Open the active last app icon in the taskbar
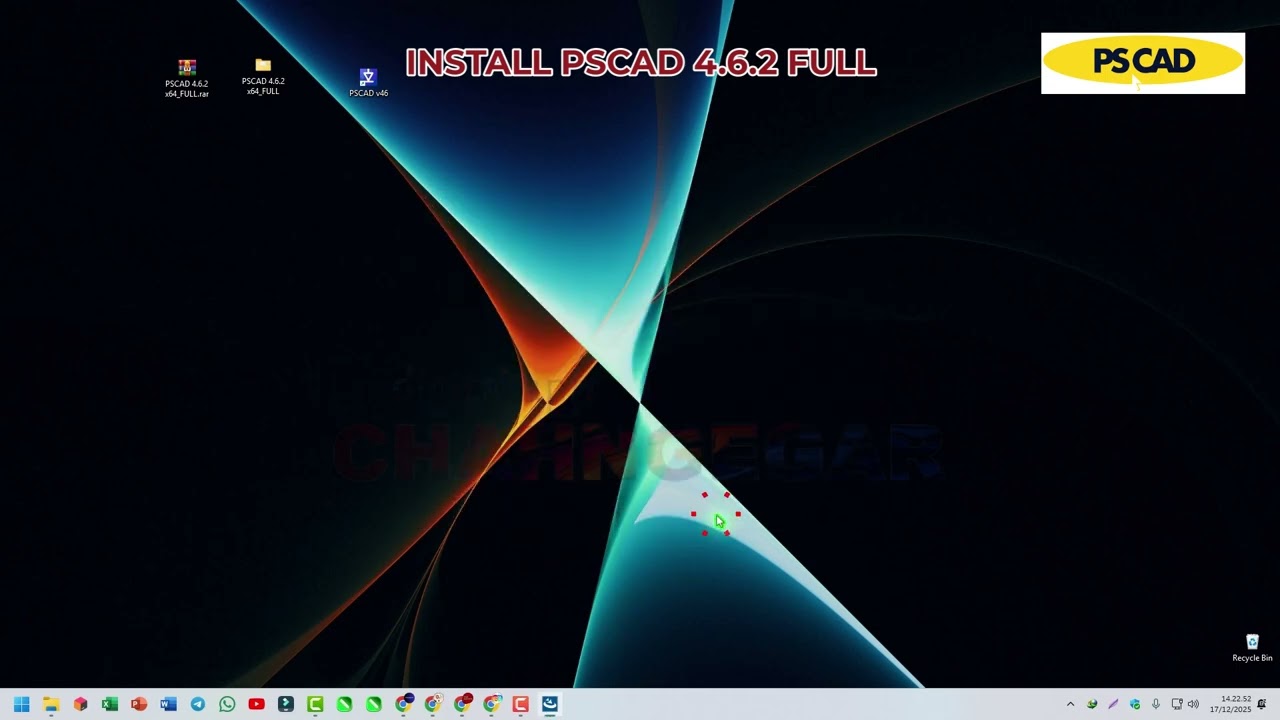This screenshot has width=1280, height=720. [x=550, y=704]
